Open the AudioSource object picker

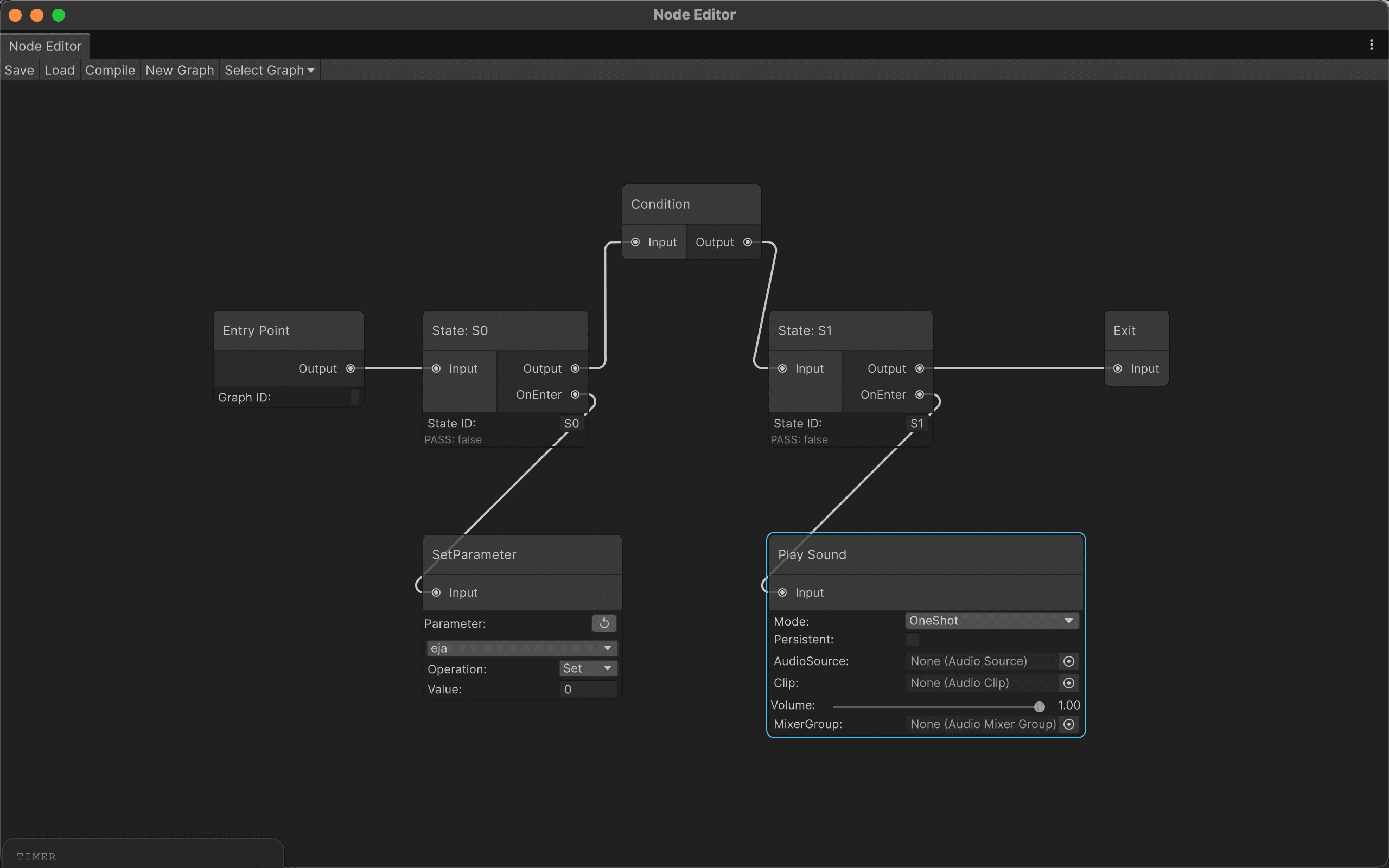point(1069,661)
